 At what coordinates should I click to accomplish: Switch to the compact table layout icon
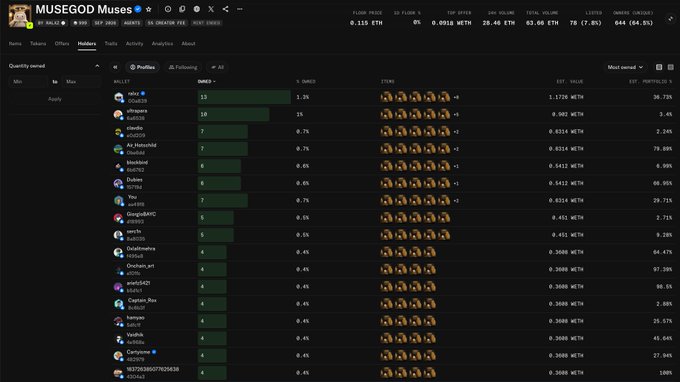point(670,67)
